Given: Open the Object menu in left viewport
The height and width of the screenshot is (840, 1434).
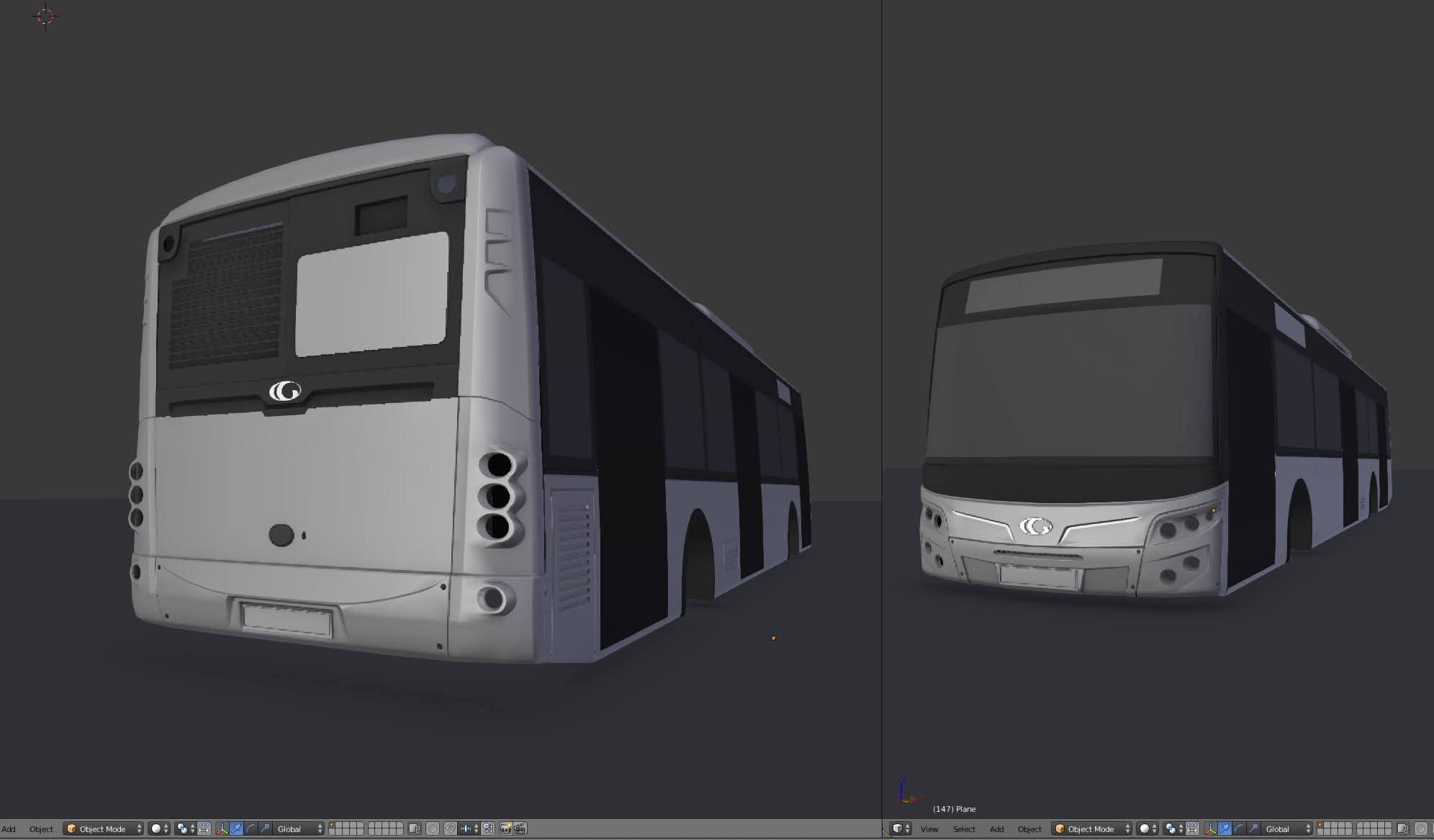Looking at the screenshot, I should click(x=41, y=828).
